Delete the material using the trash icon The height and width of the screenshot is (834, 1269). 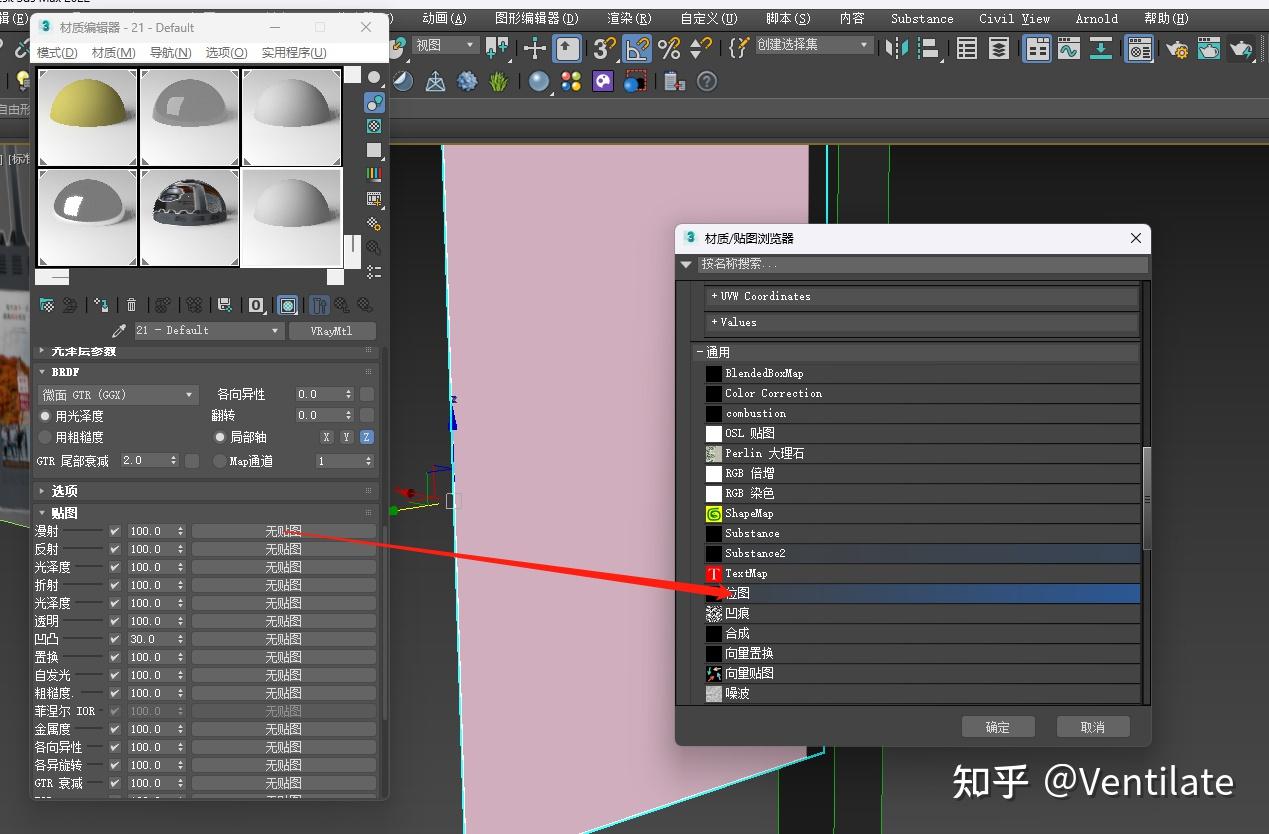(131, 305)
